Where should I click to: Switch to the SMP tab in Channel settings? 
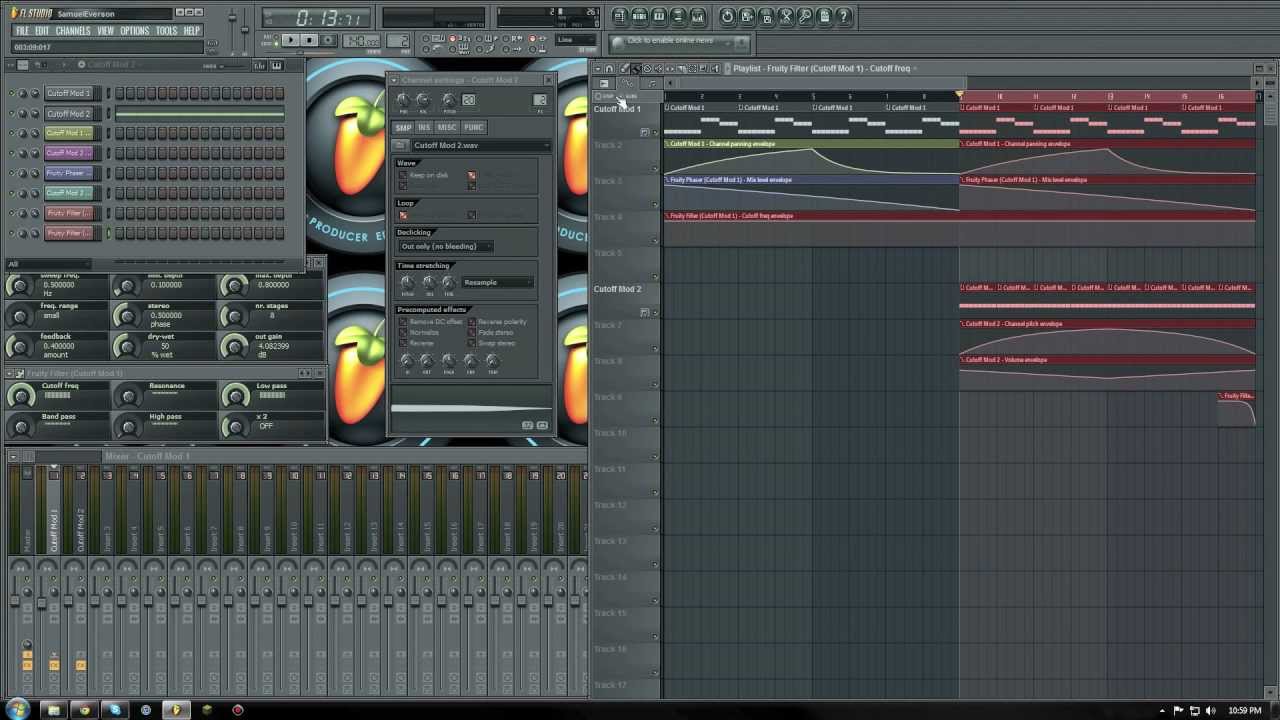pos(403,128)
